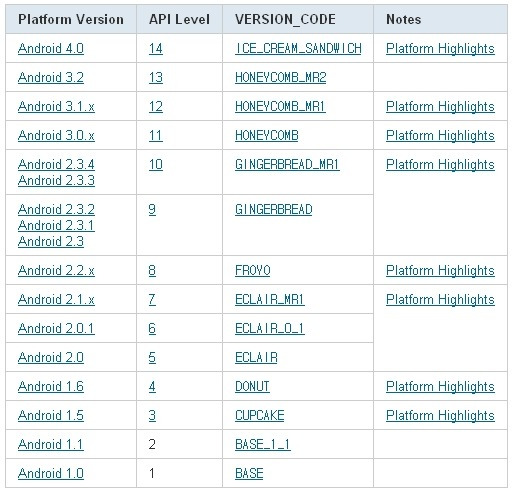Viewport: 514px width, 495px height.
Task: Open Platform Highlights in the GINGERBREAD_MR1 row
Action: pyautogui.click(x=440, y=165)
